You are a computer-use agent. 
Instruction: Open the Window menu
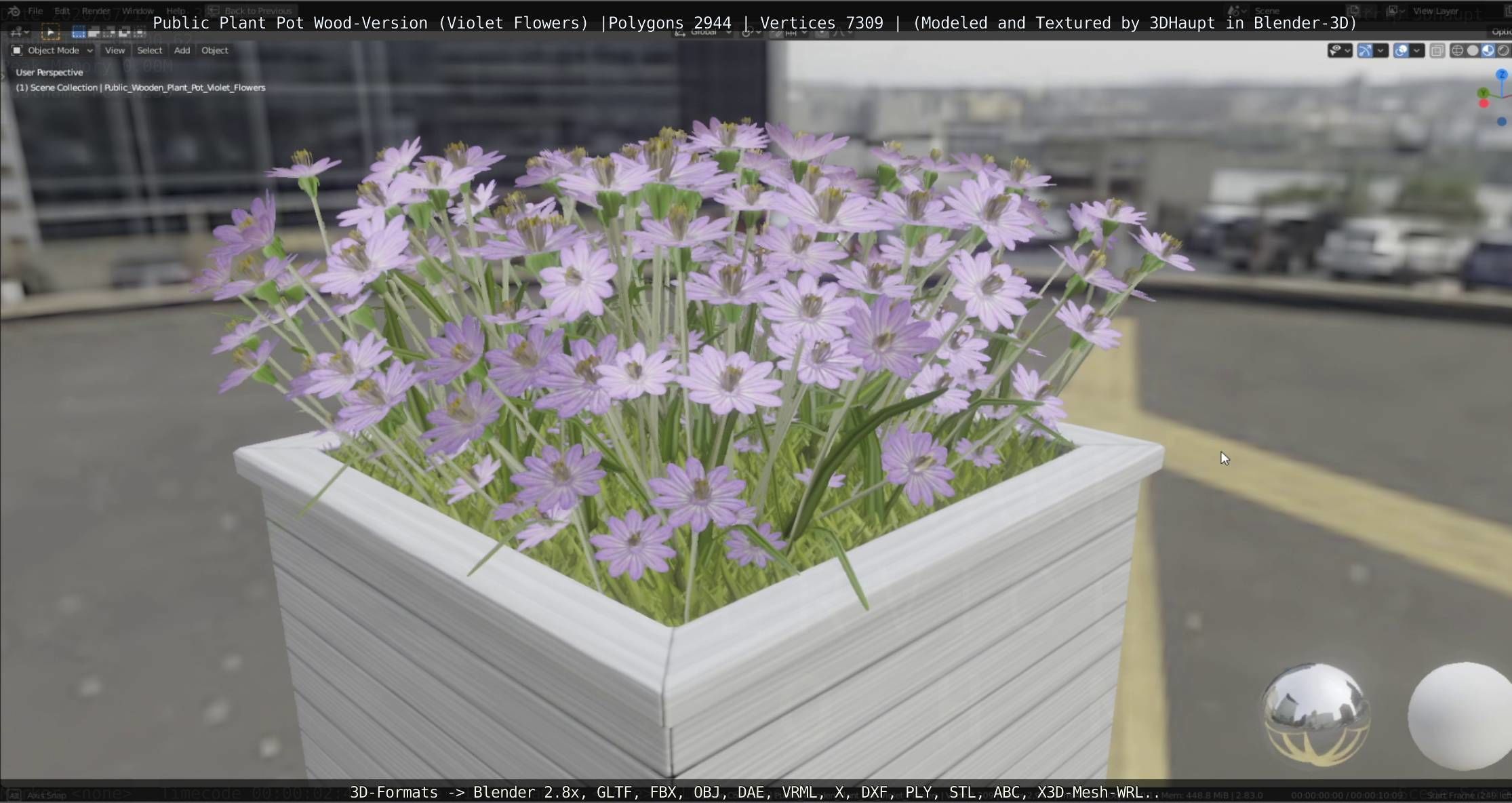coord(138,11)
